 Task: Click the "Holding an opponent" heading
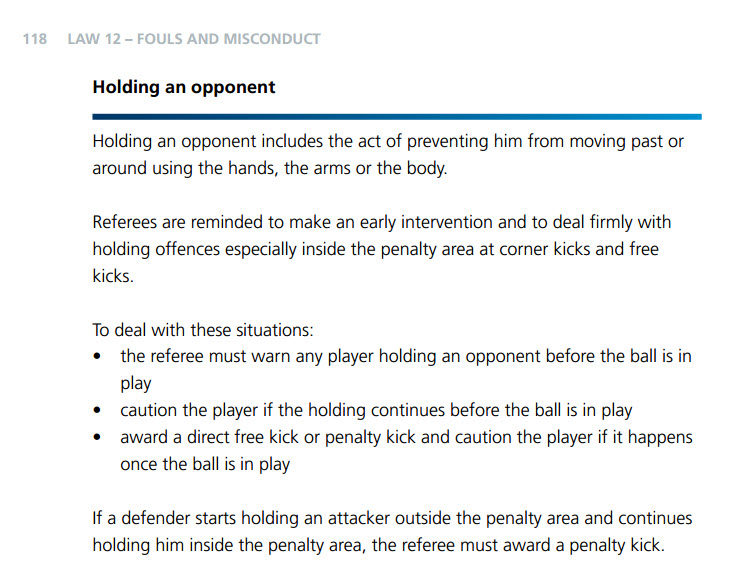click(x=183, y=87)
